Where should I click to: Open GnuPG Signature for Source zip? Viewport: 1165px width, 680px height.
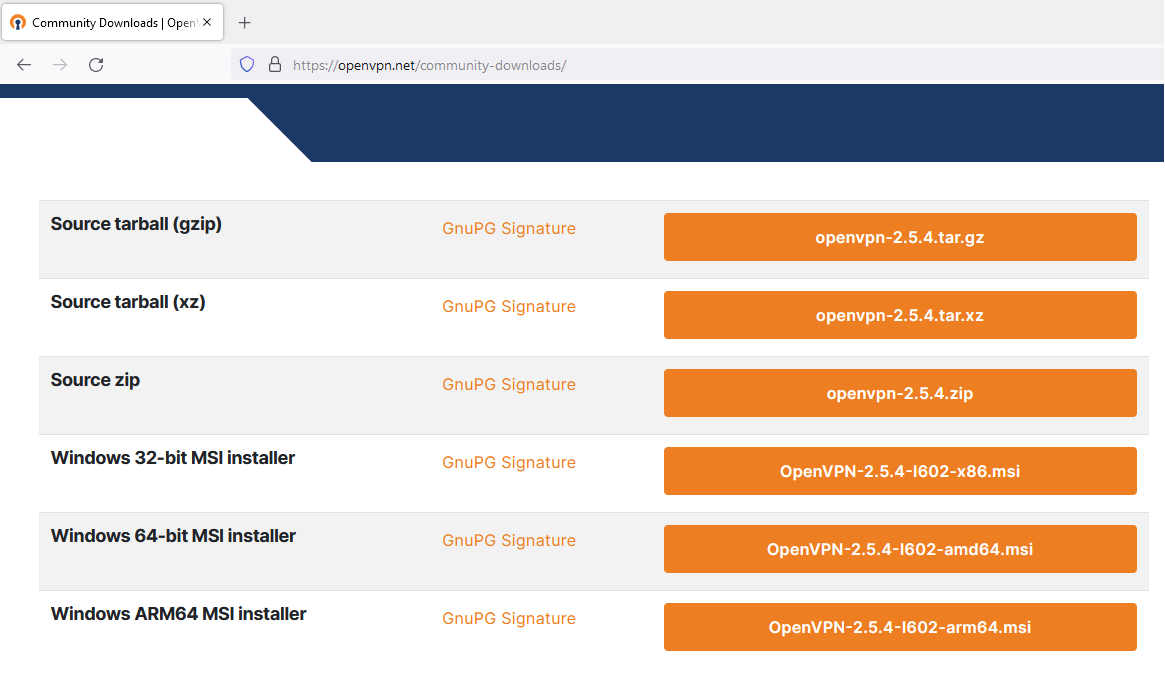coord(509,385)
